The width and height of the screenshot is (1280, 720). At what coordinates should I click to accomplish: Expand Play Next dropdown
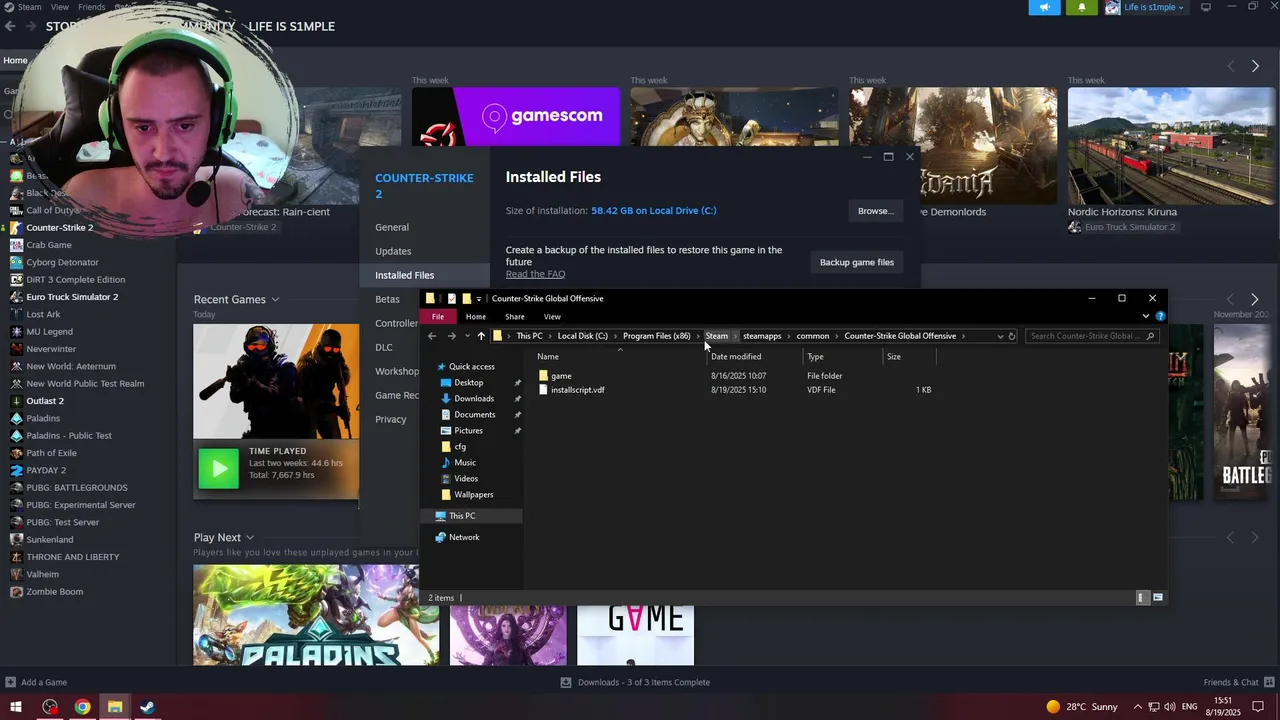pos(250,538)
